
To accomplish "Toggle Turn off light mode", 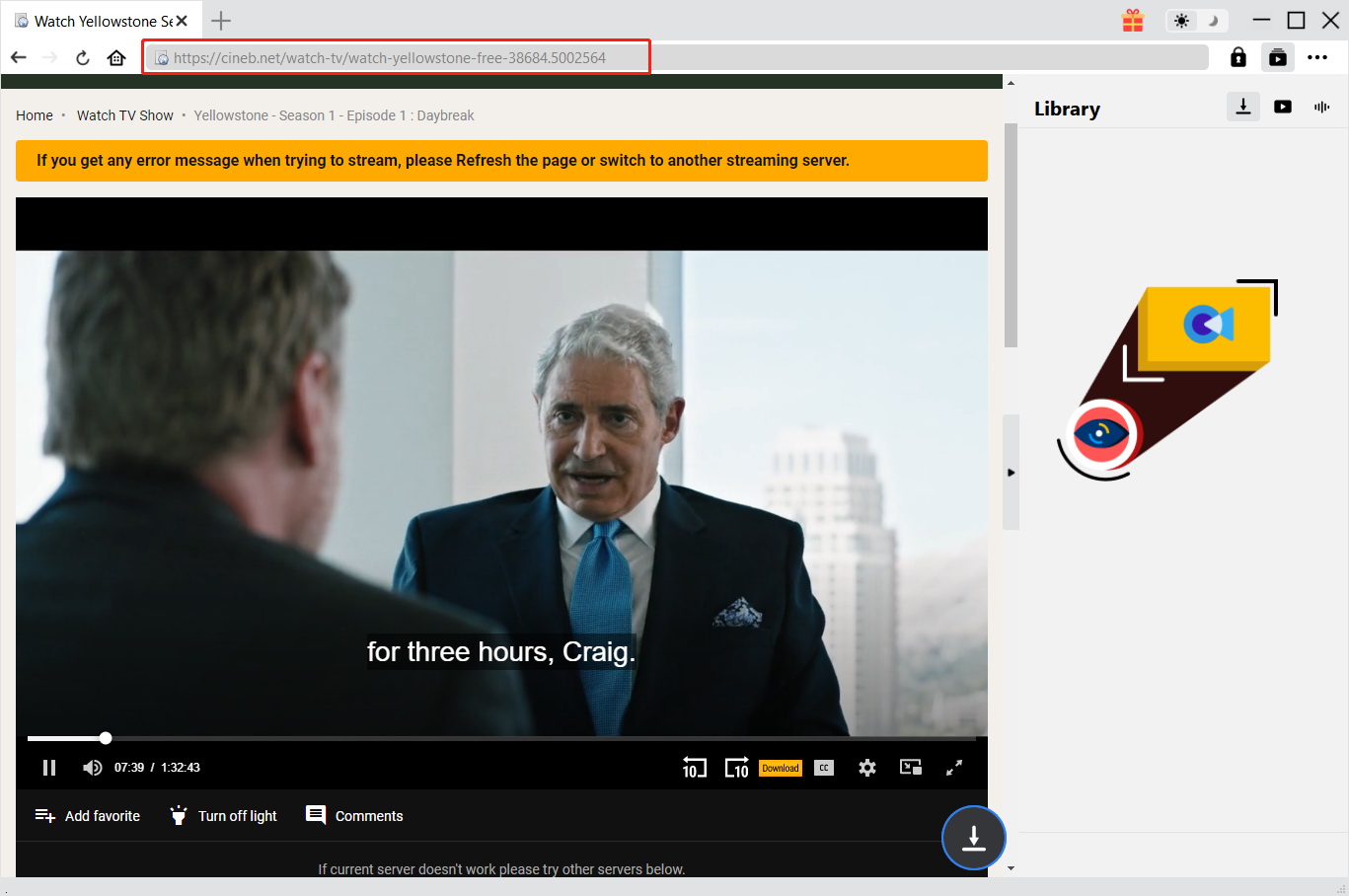I will coord(224,816).
